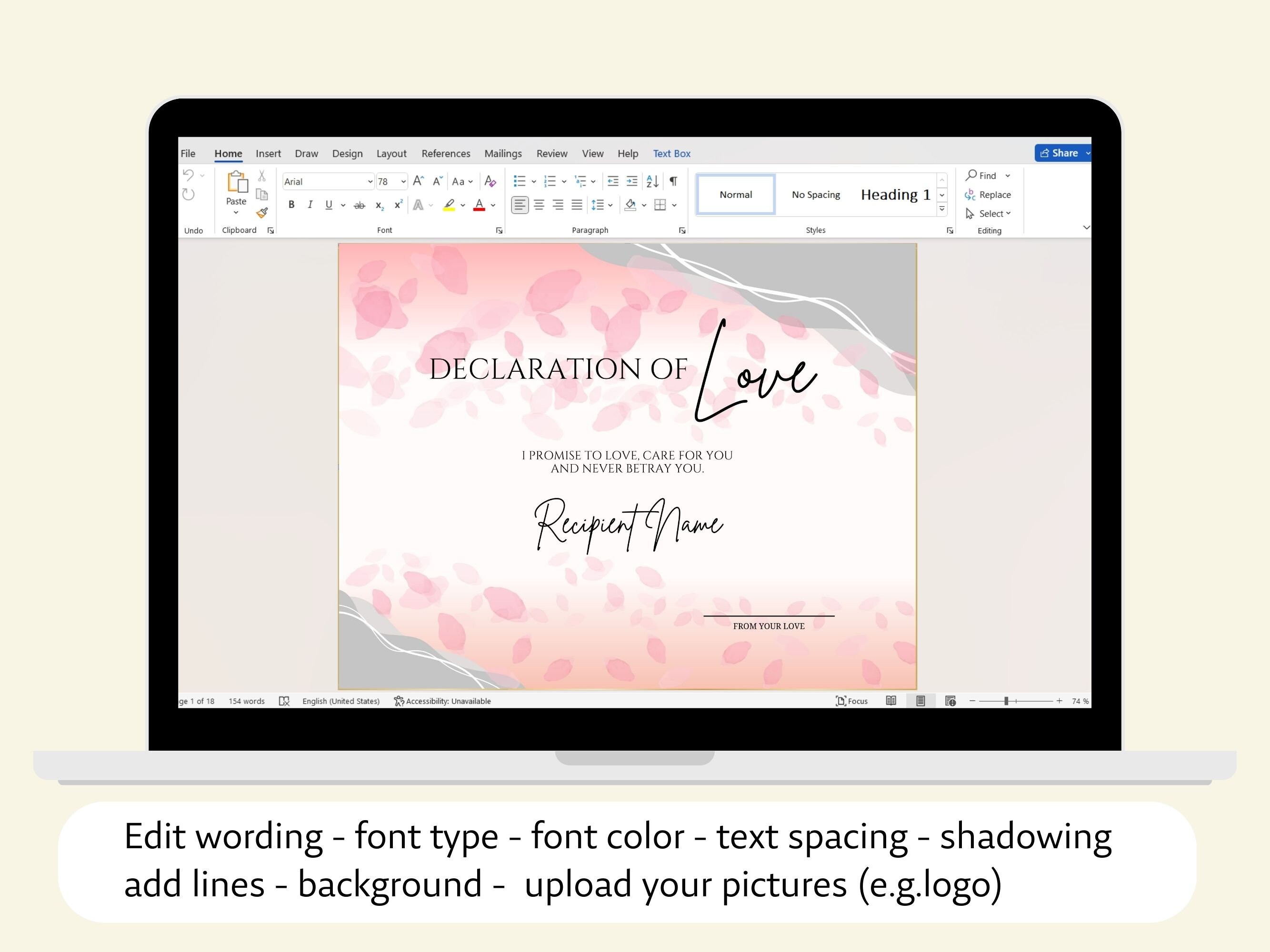Screen dimensions: 1270x952
Task: Click the Text Highlight Color icon
Action: (x=450, y=205)
